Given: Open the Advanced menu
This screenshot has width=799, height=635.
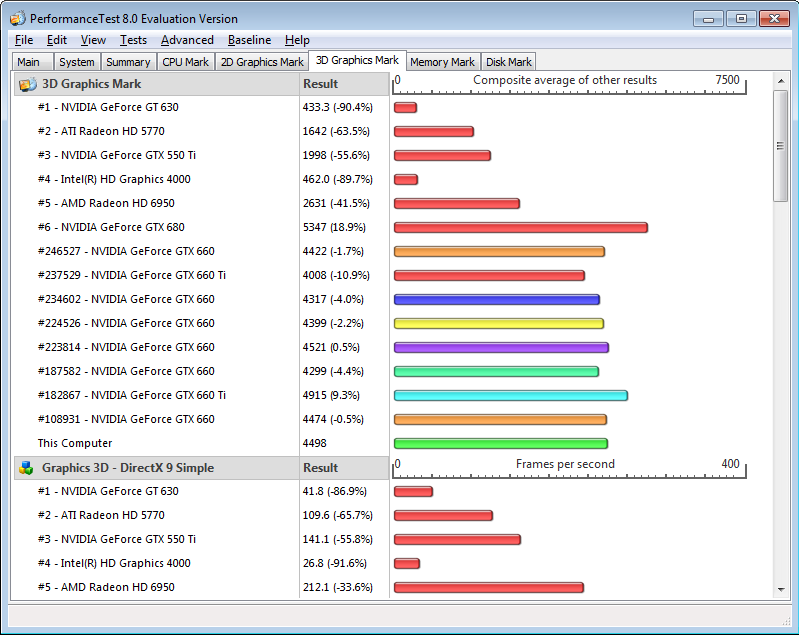Looking at the screenshot, I should point(187,40).
